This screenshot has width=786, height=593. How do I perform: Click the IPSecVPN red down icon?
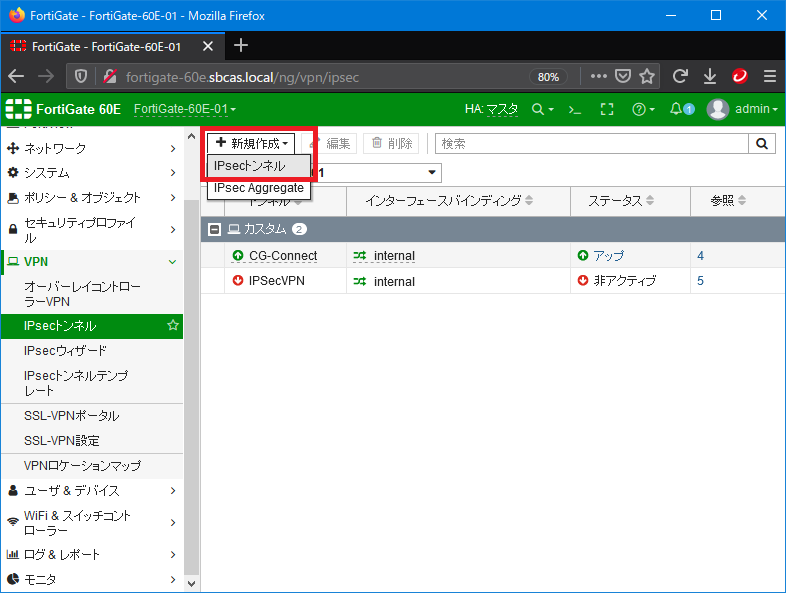pyautogui.click(x=238, y=280)
